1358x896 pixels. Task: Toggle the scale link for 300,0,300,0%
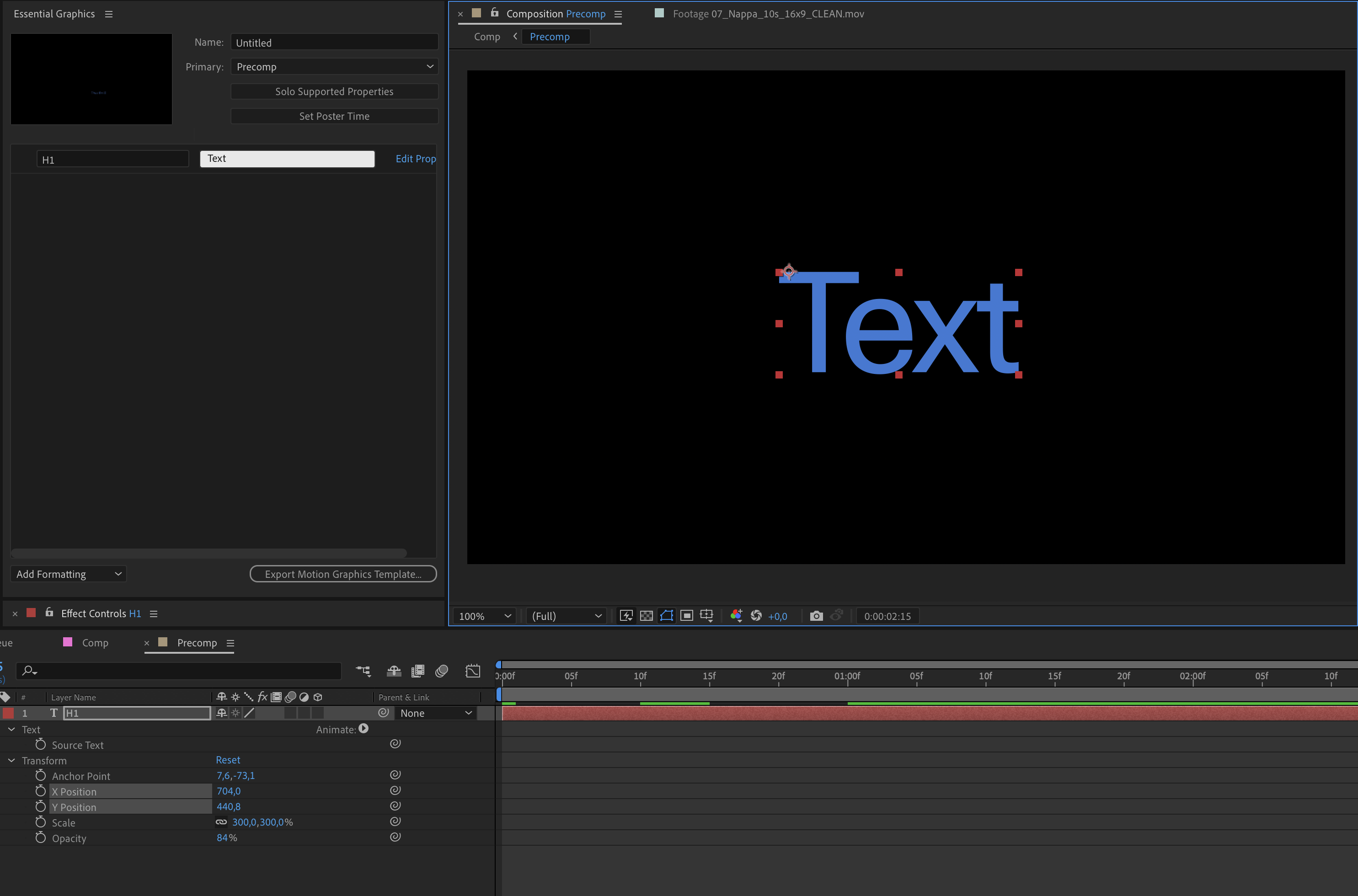click(x=222, y=822)
